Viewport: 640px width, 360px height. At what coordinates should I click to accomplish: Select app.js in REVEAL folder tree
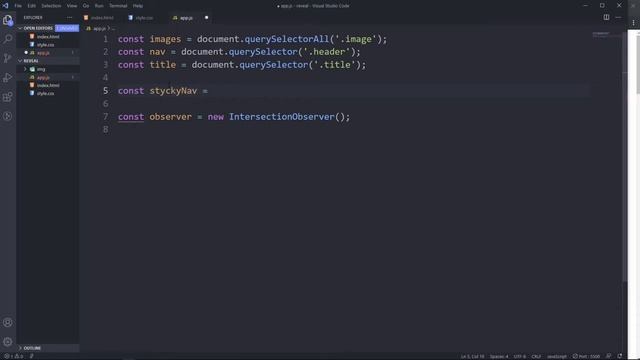43,77
